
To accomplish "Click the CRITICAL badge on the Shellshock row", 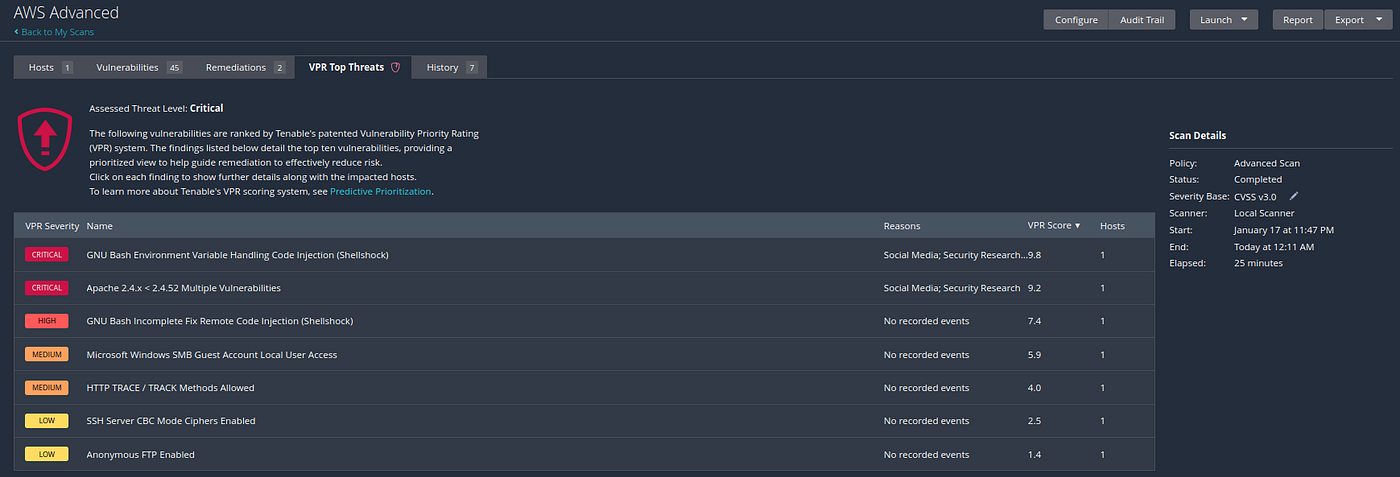I will click(x=47, y=255).
